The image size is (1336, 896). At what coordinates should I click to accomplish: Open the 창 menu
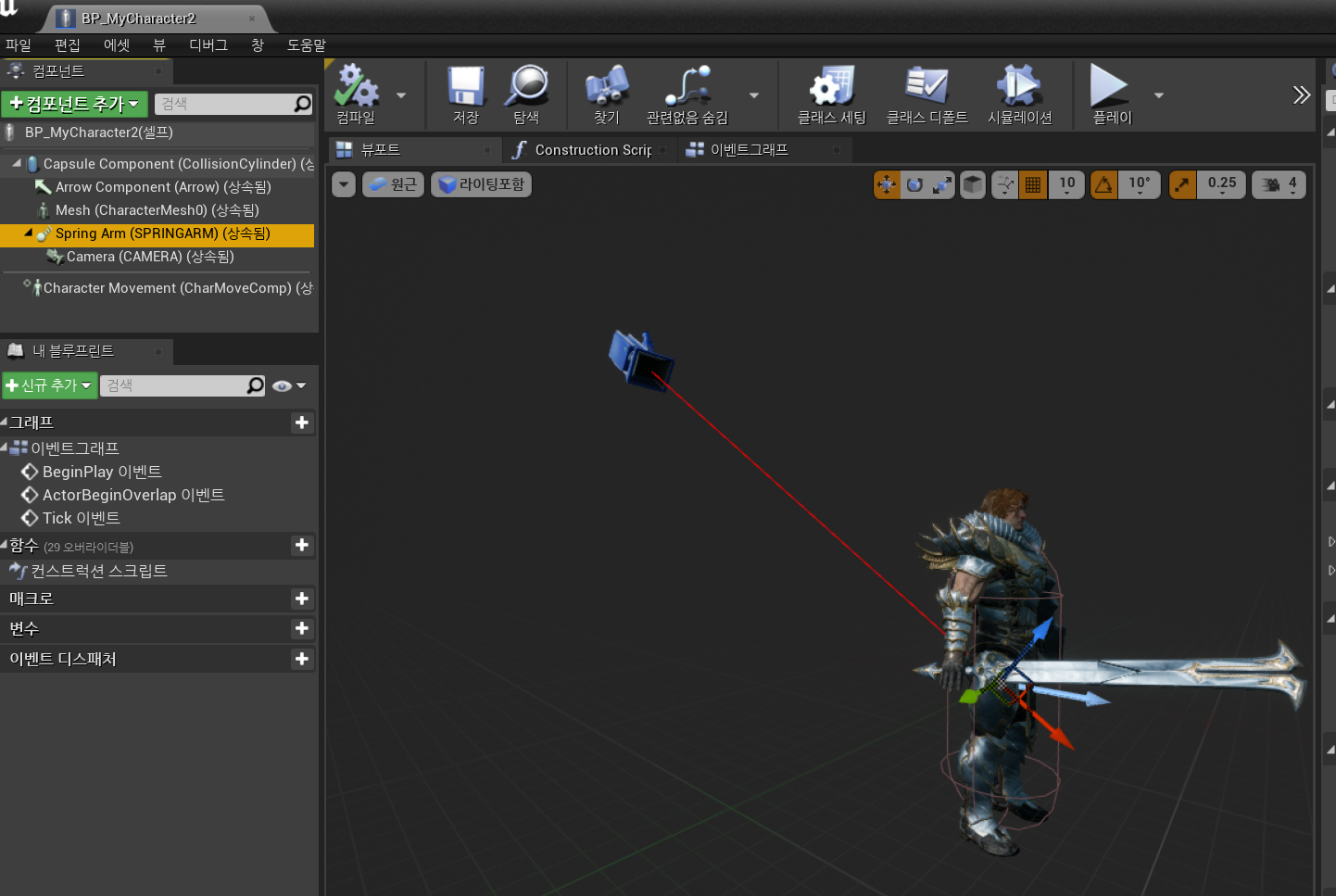pos(258,44)
